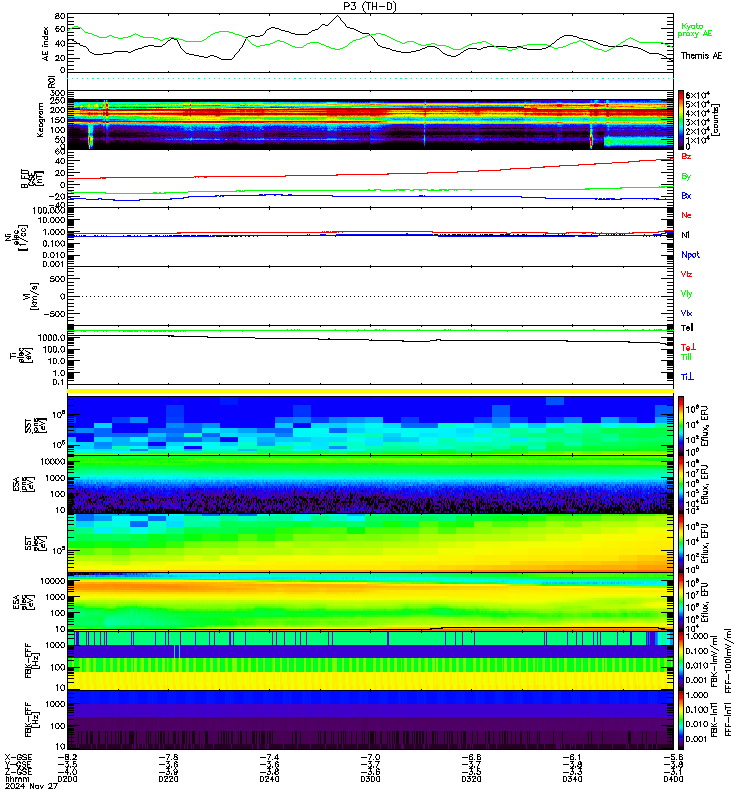
Task: Click the Vi velocity plot panel
Action: 370,296
